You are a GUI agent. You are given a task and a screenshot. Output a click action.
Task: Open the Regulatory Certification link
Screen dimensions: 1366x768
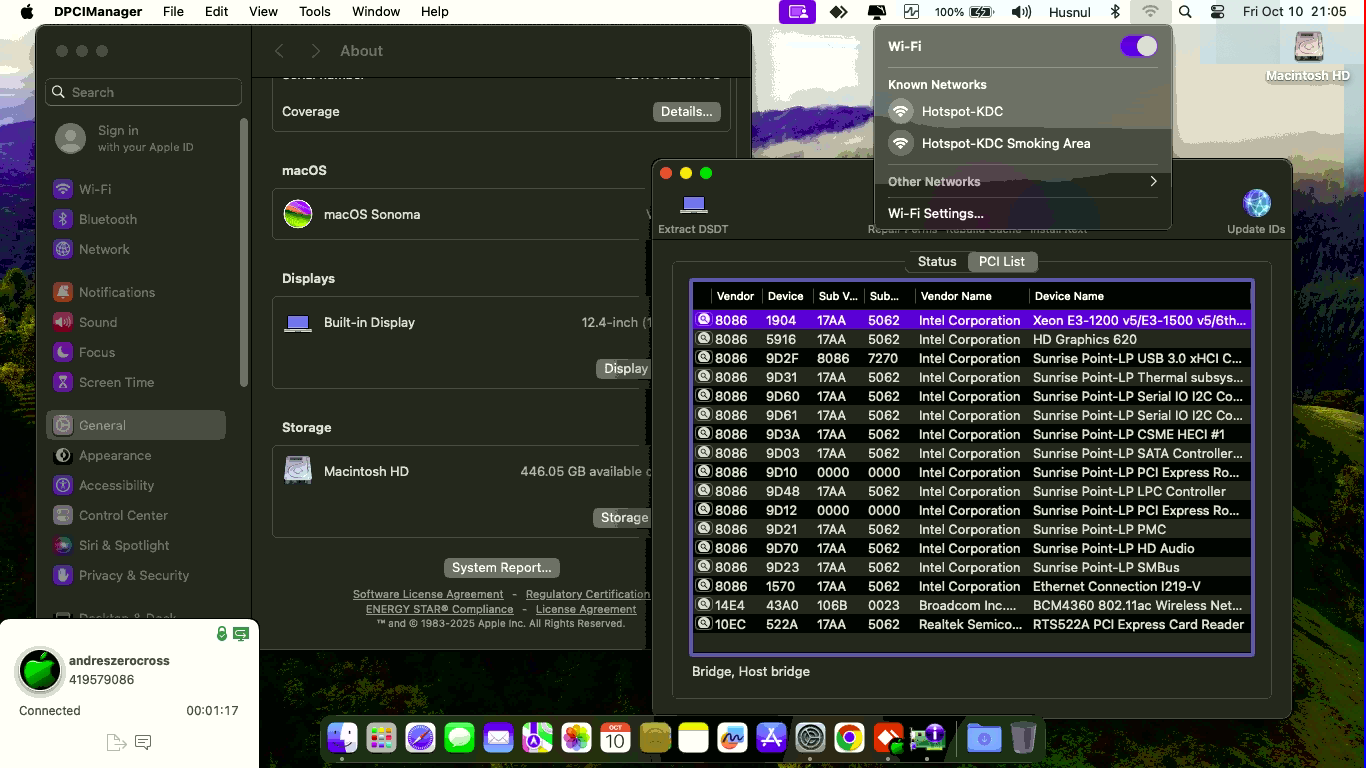pos(588,594)
